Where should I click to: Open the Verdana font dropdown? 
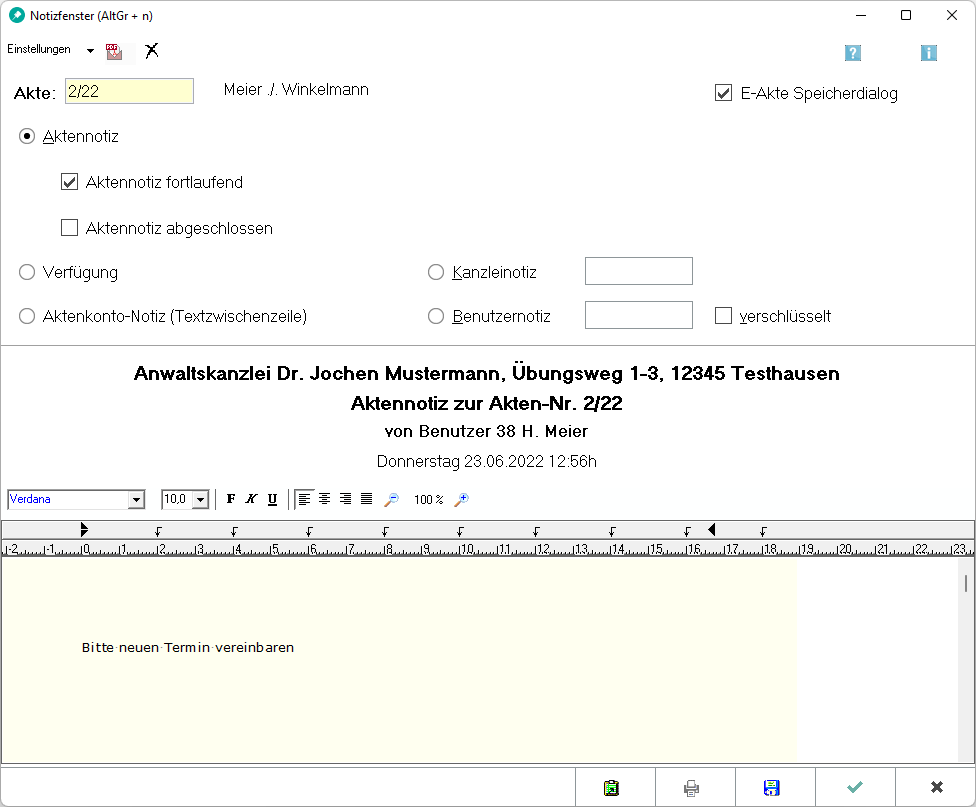click(136, 499)
